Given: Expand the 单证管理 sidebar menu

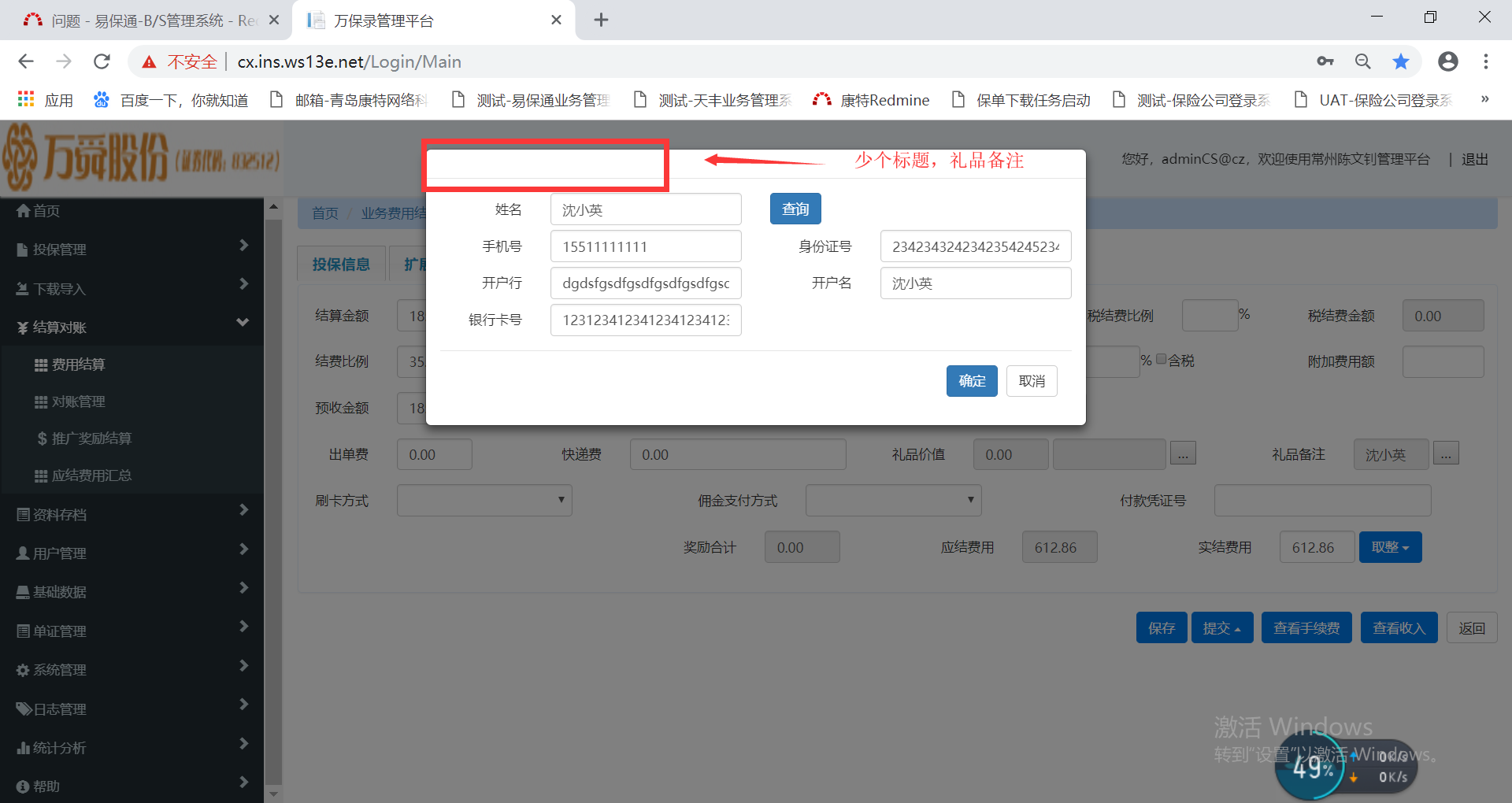Looking at the screenshot, I should (132, 631).
